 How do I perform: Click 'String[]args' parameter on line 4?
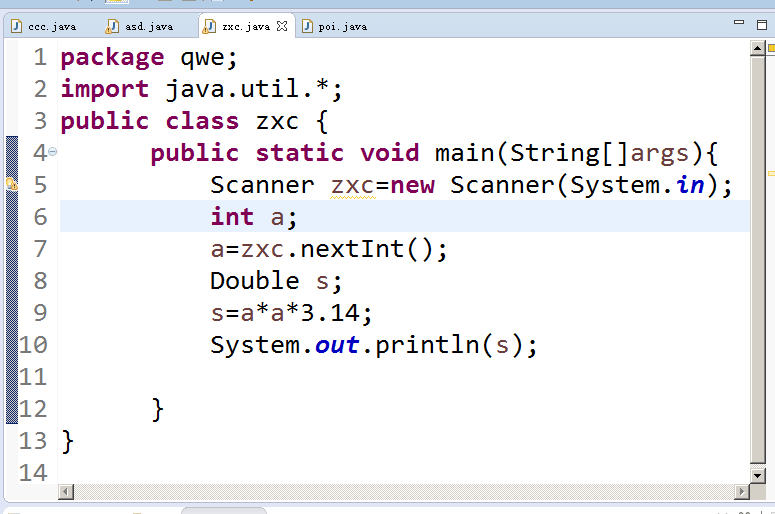coord(599,153)
